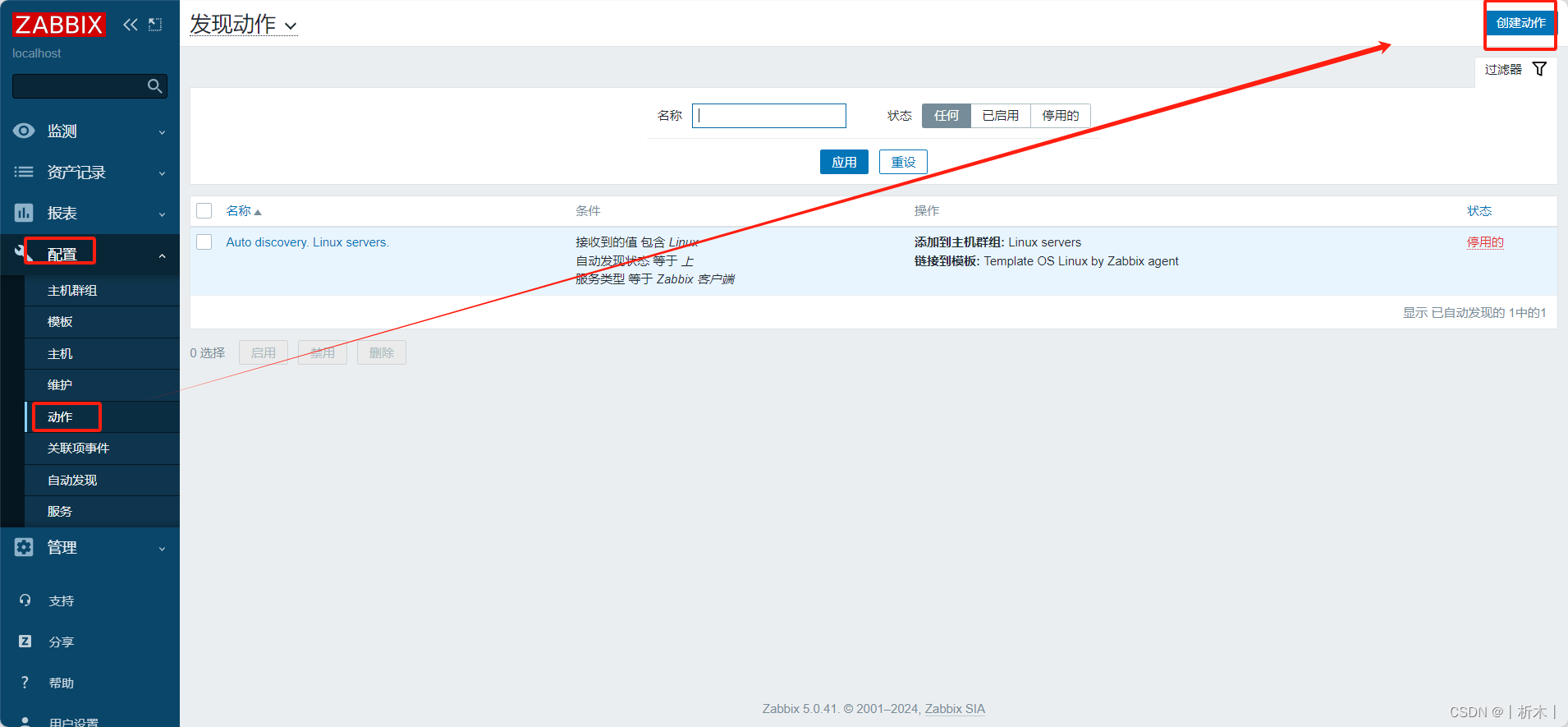1568x727 pixels.
Task: Expand the 监测 menu chevron
Action: (x=162, y=132)
